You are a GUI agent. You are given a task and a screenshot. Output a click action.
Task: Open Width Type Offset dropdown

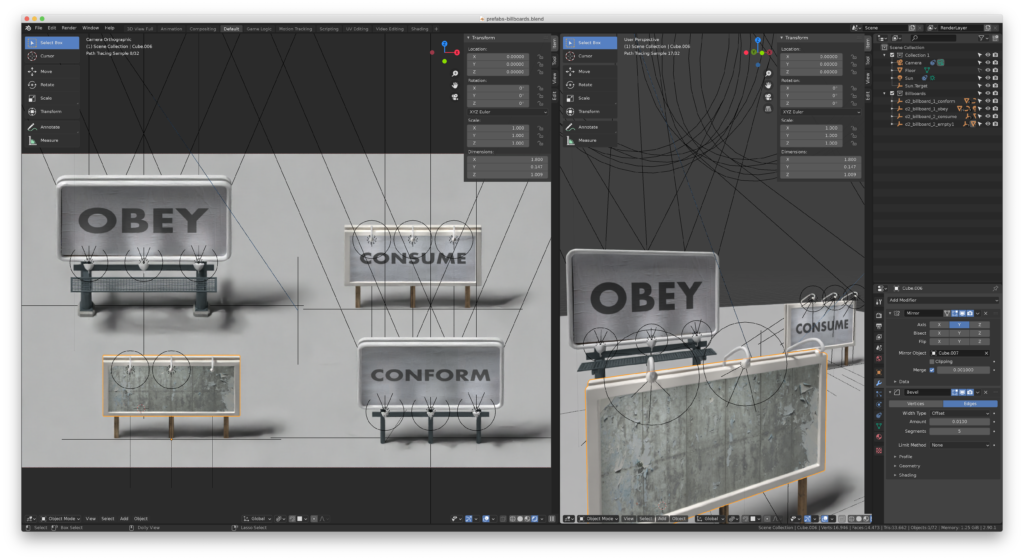959,413
